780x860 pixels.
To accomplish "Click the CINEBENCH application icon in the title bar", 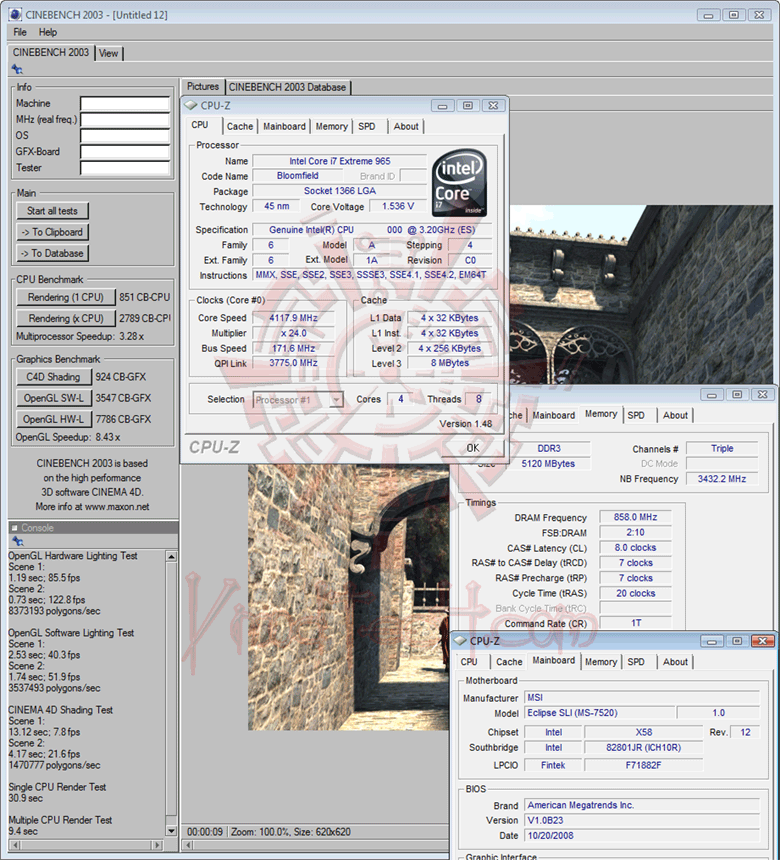I will 15,14.
